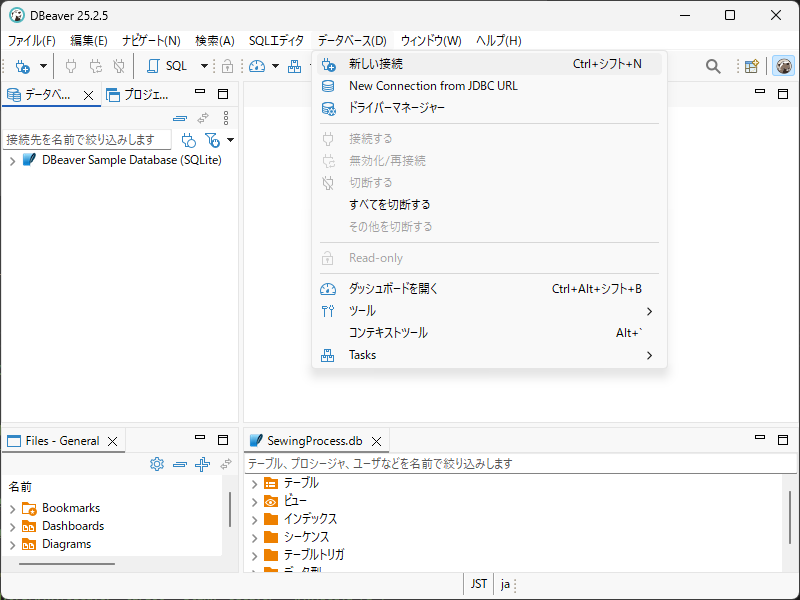Choose ダッシュボードを開く menu entry

[x=489, y=289]
